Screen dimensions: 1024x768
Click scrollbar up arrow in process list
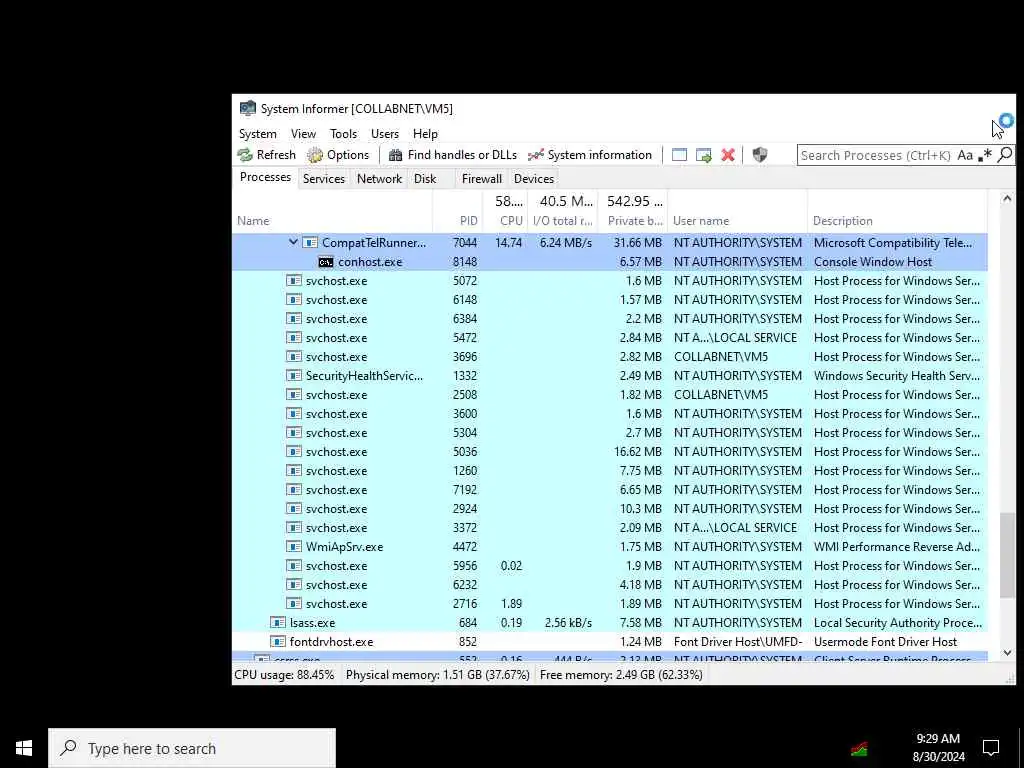[x=1006, y=199]
